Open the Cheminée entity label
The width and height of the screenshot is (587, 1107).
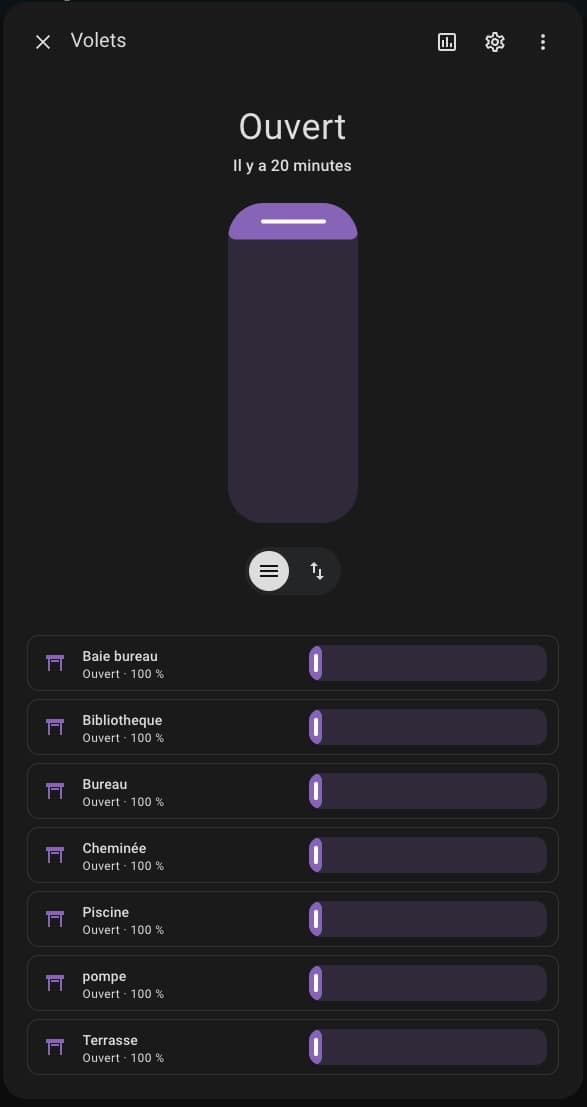pos(114,848)
